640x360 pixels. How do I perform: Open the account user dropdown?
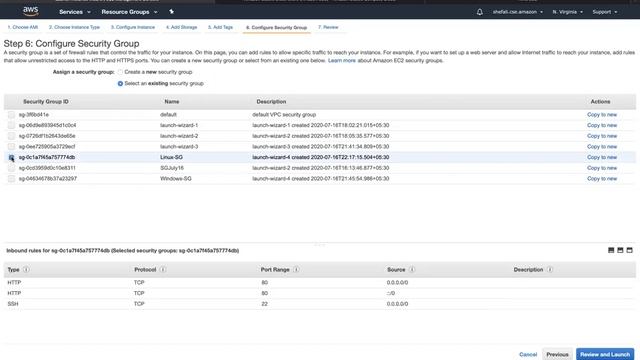coord(518,12)
